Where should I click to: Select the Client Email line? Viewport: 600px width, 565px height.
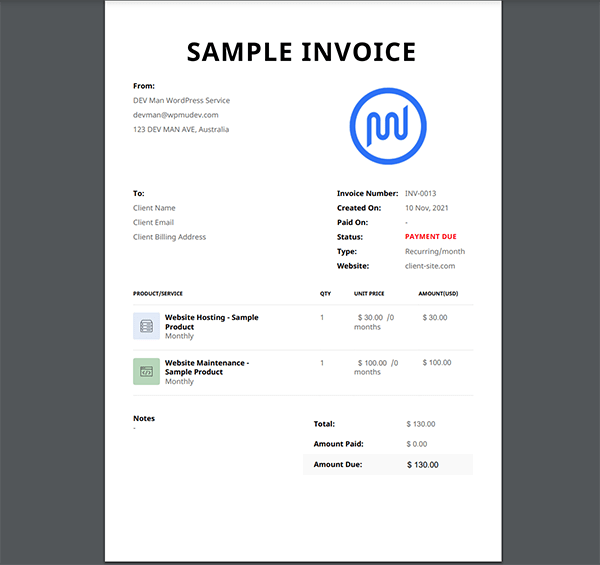point(153,223)
